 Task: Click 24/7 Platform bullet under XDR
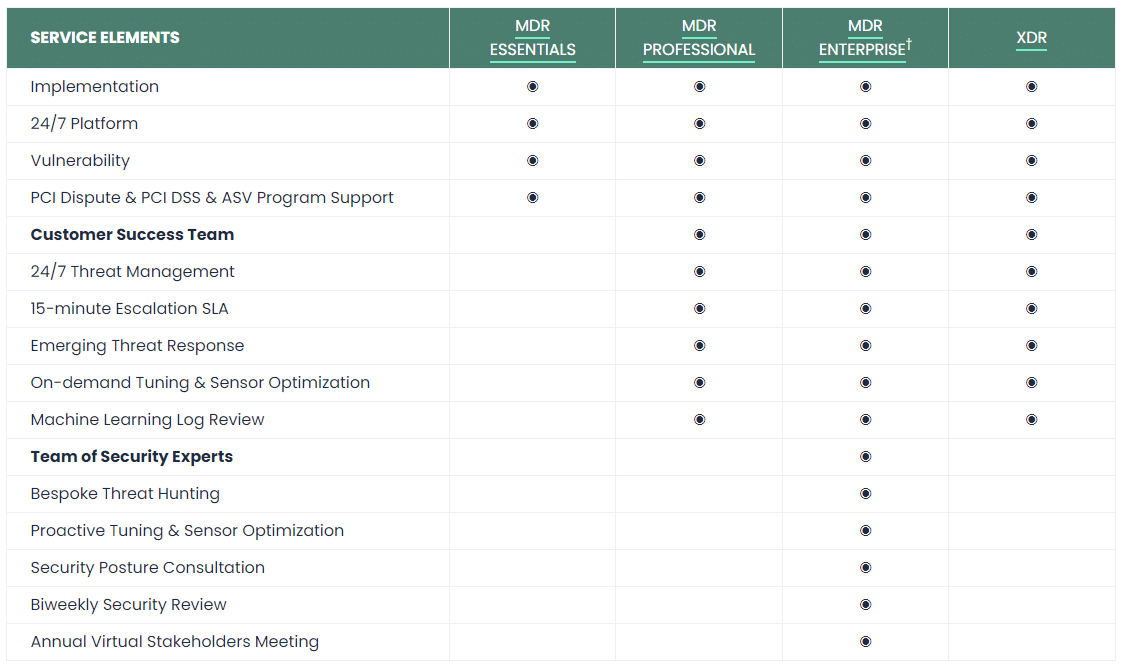(x=1031, y=124)
